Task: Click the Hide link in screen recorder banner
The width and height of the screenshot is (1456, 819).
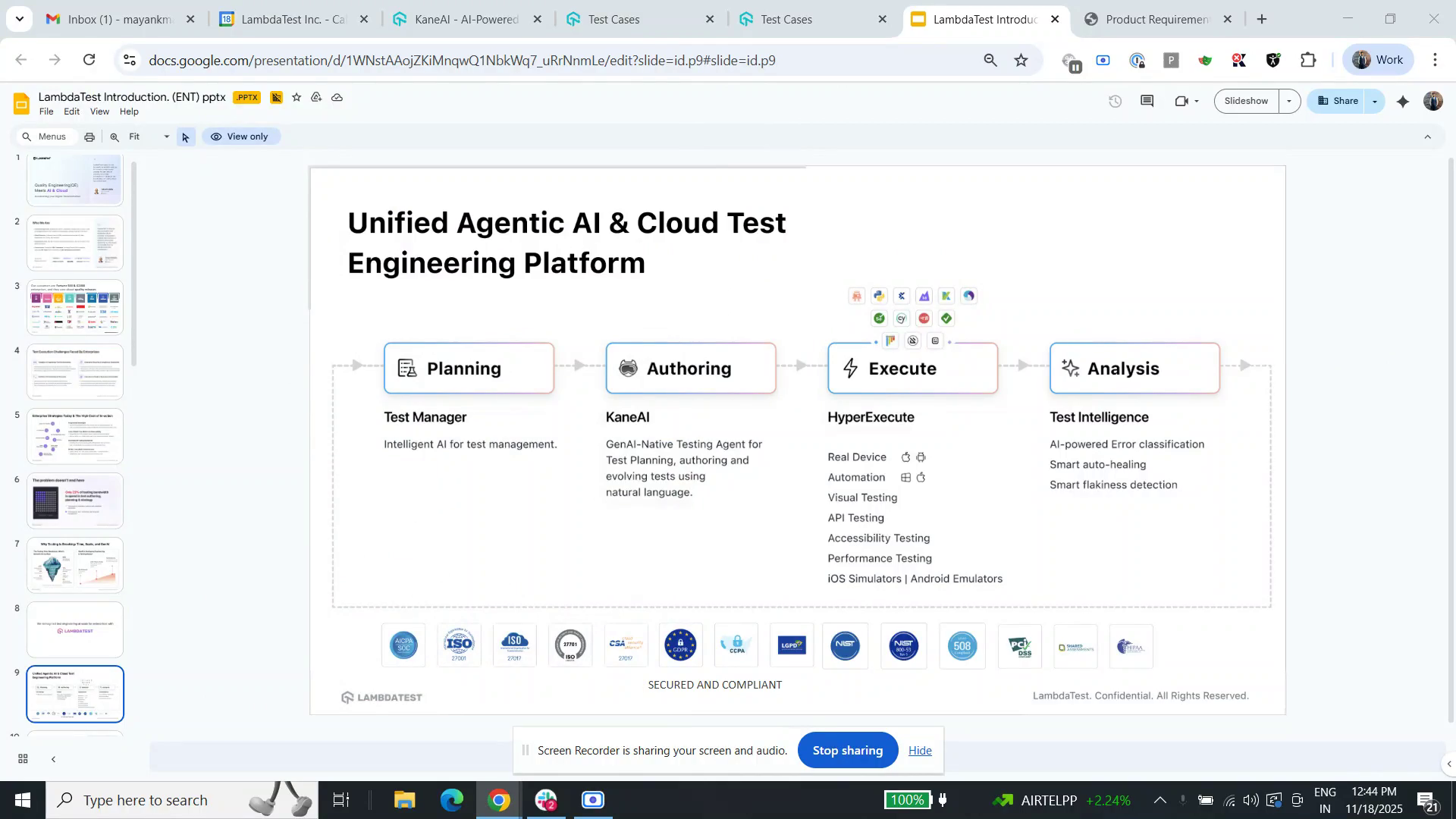Action: pos(919,750)
